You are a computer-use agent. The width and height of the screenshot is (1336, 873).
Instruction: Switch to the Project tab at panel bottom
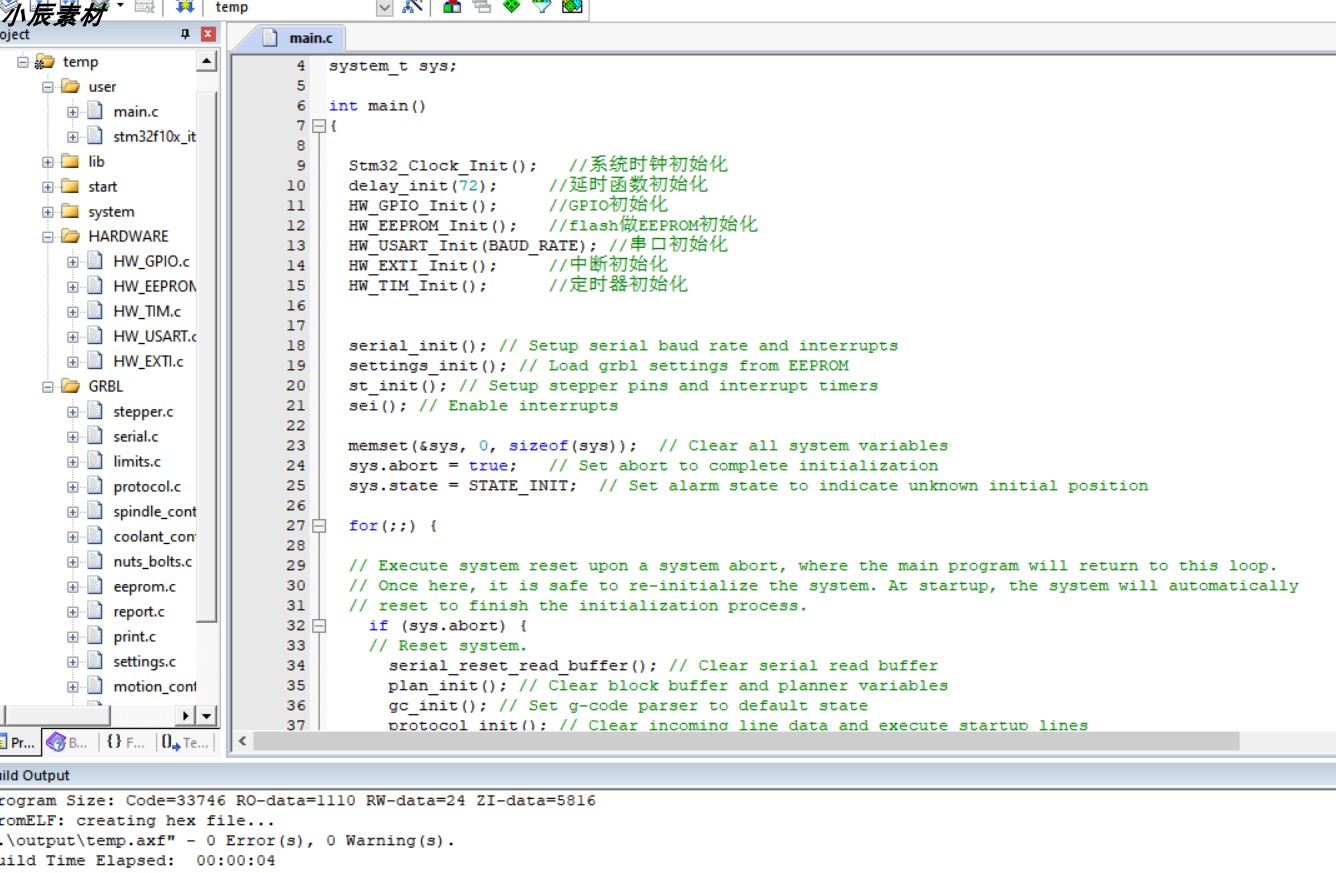[x=18, y=742]
